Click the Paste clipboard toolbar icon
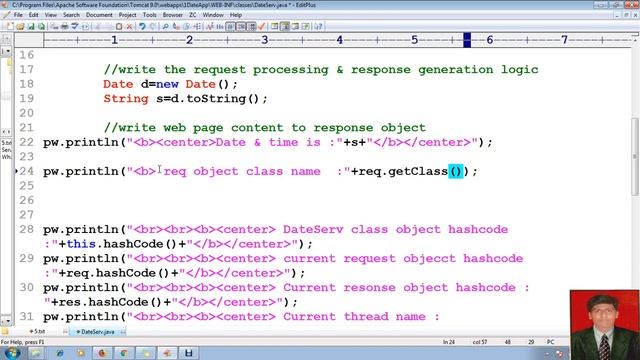The height and width of the screenshot is (360, 640). pyautogui.click(x=119, y=27)
